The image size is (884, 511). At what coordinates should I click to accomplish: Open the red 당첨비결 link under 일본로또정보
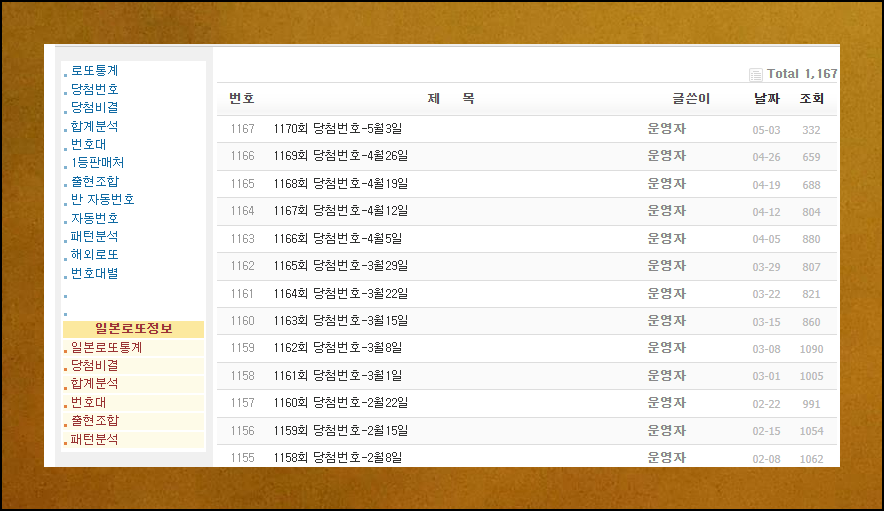tap(94, 365)
